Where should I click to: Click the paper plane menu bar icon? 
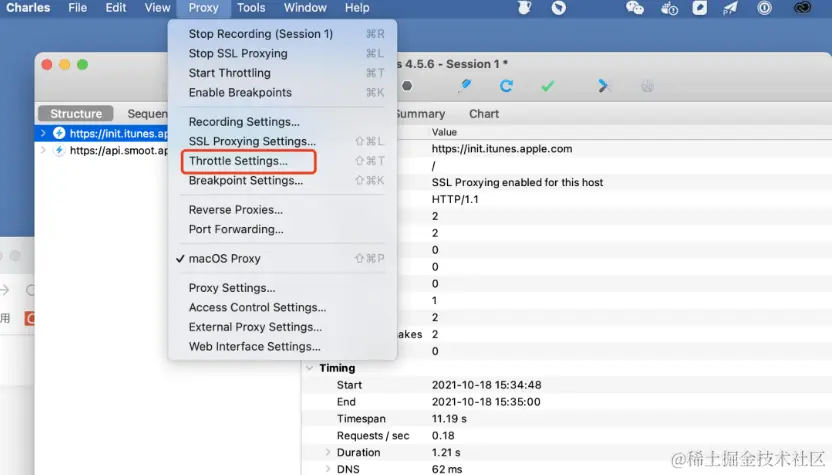point(731,7)
